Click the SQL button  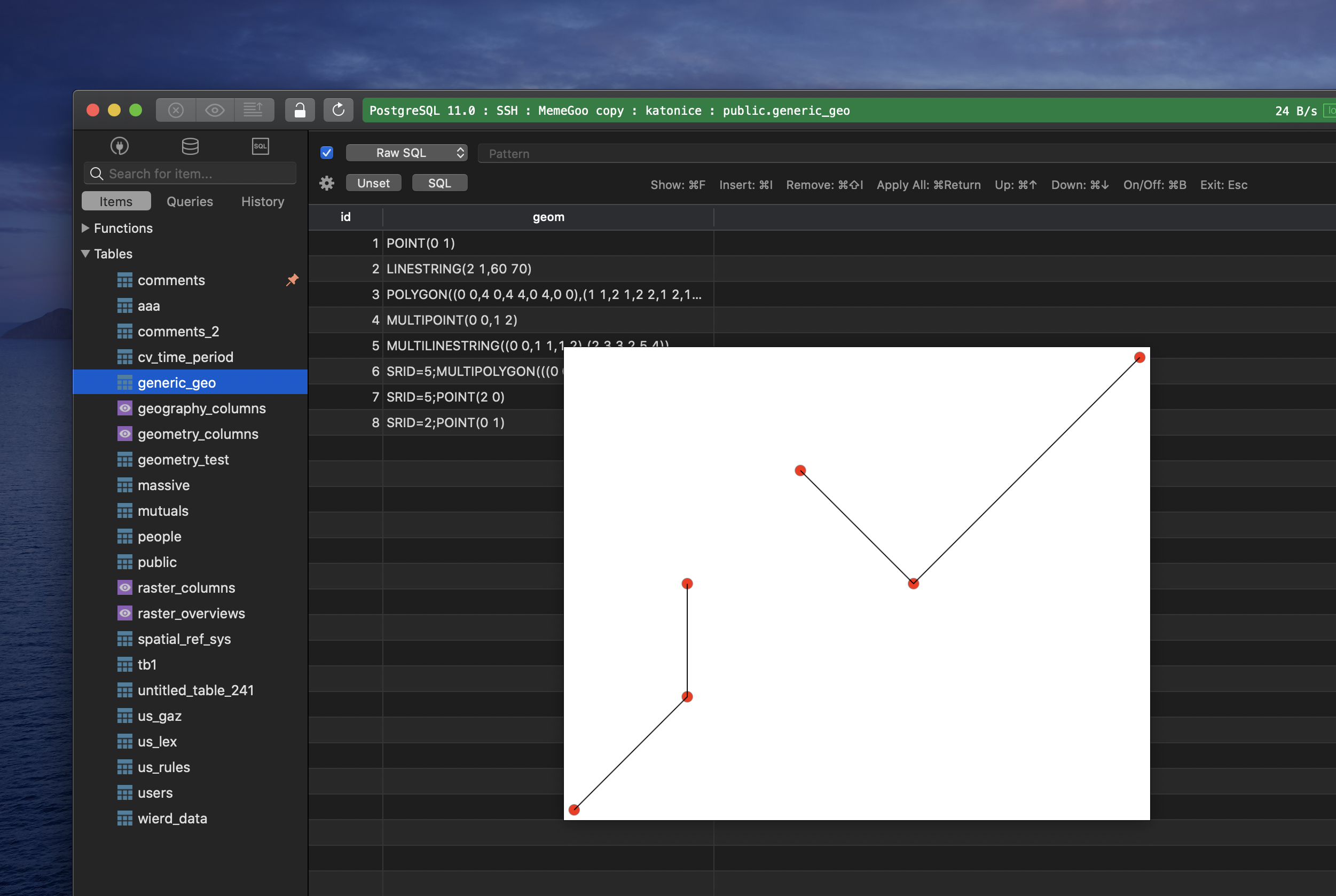[x=438, y=182]
